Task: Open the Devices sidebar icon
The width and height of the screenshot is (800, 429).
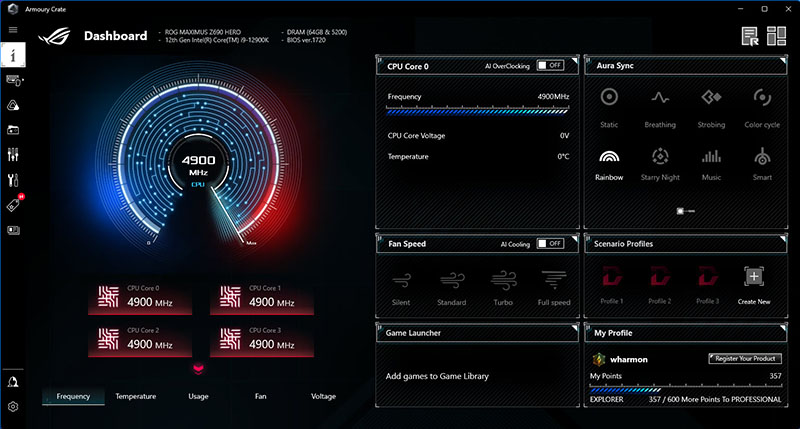Action: [x=14, y=80]
